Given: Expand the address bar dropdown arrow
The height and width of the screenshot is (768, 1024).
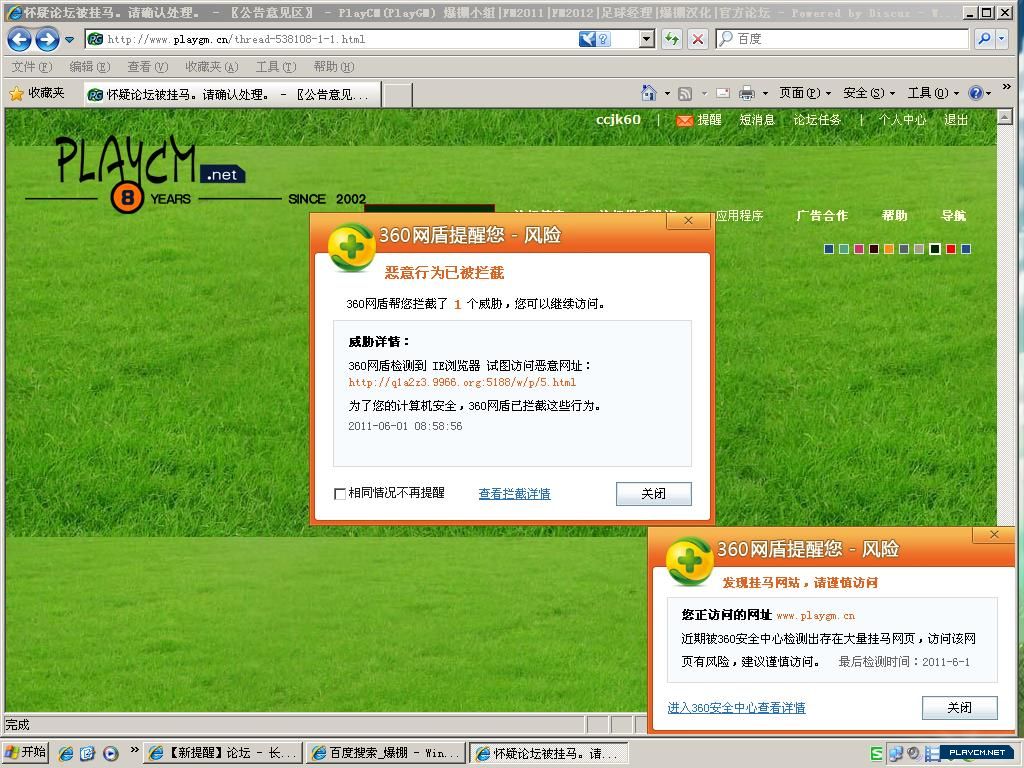Looking at the screenshot, I should click(646, 39).
